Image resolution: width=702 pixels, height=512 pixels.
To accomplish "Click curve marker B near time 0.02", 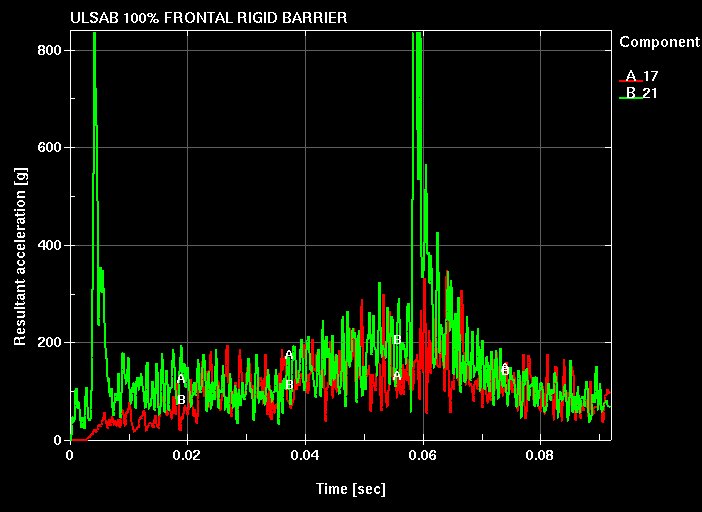I will (181, 400).
